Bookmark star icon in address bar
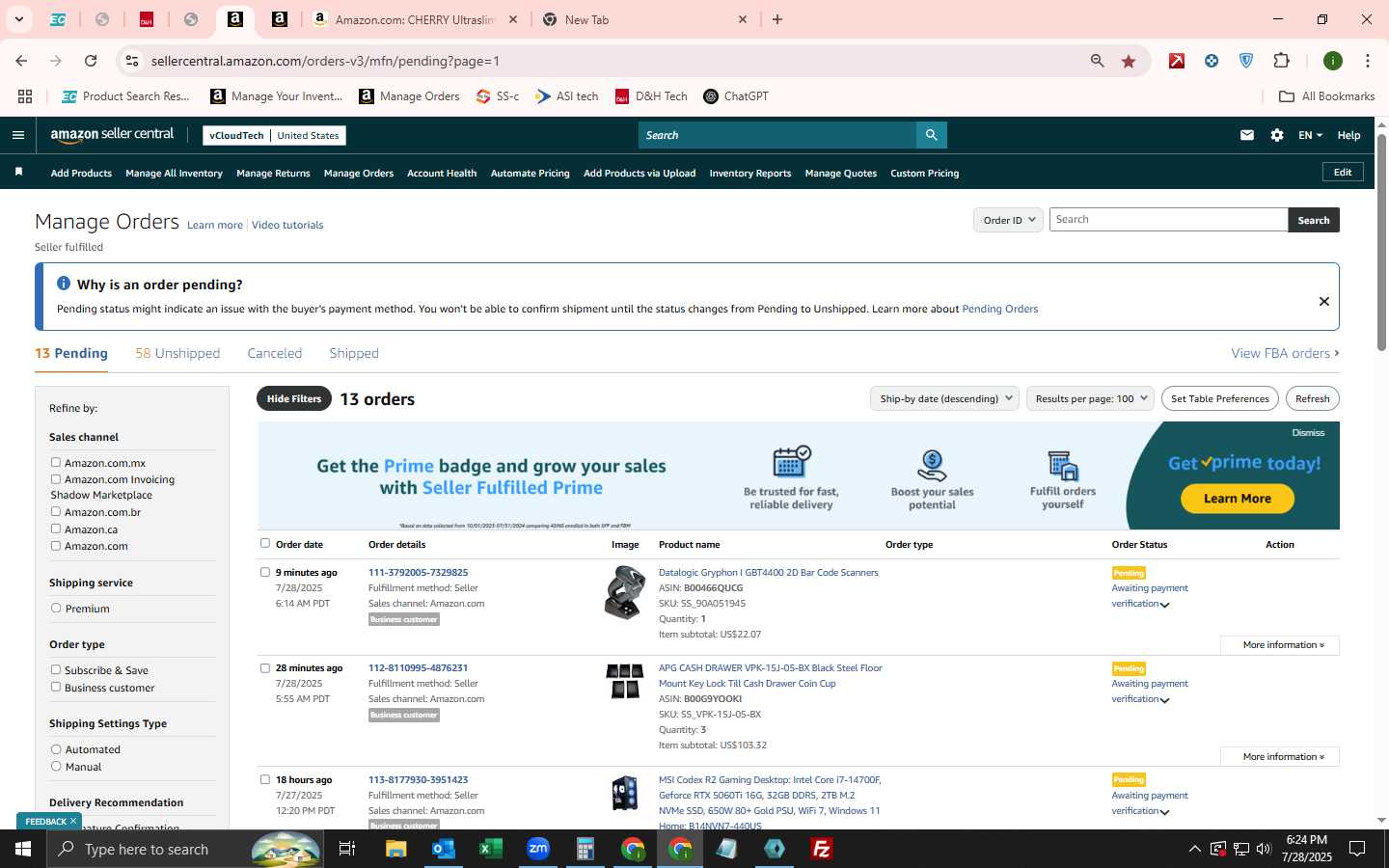The width and height of the screenshot is (1389, 868). click(x=1129, y=61)
